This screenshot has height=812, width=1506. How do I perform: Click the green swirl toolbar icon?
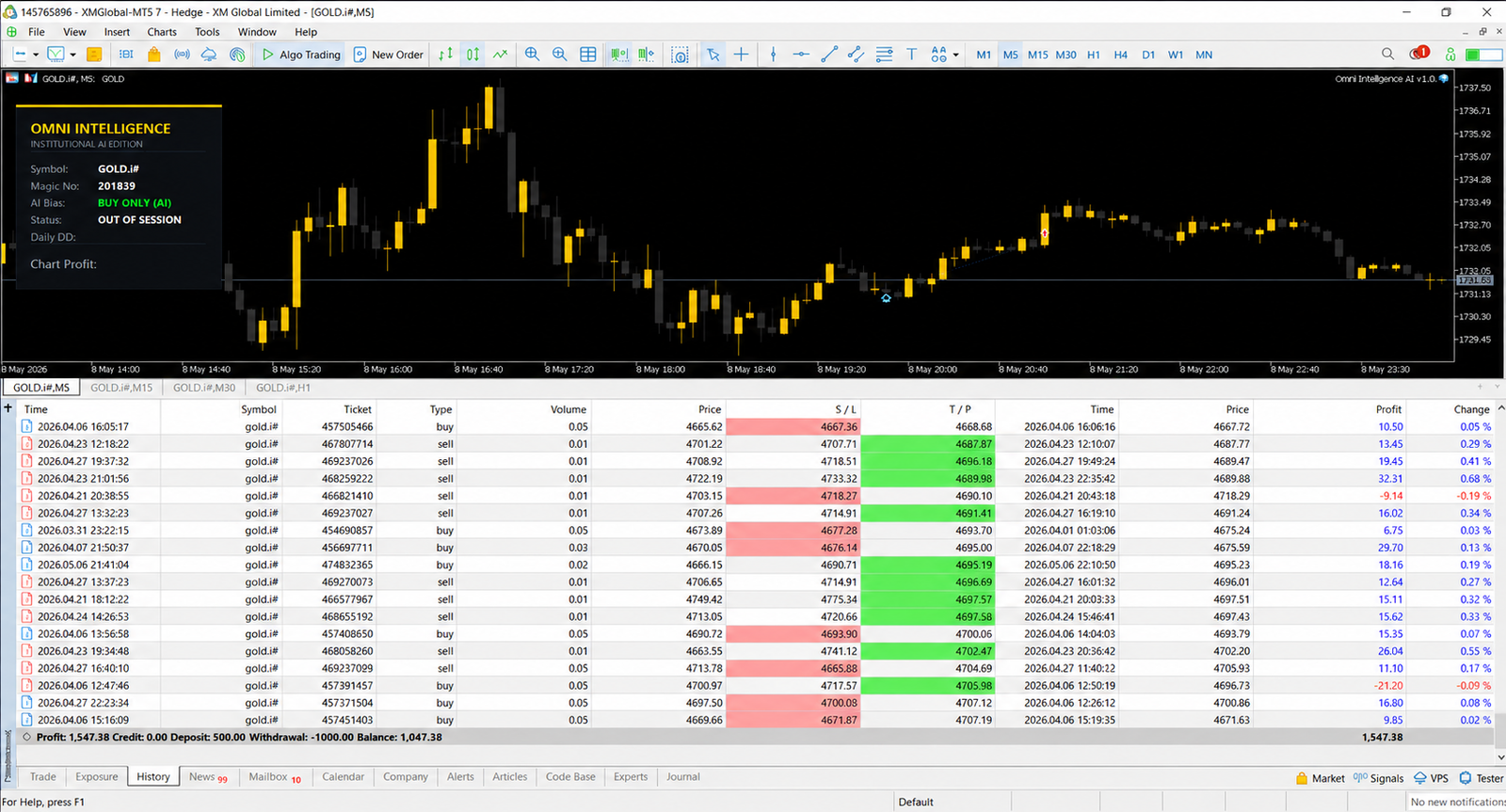pos(237,55)
